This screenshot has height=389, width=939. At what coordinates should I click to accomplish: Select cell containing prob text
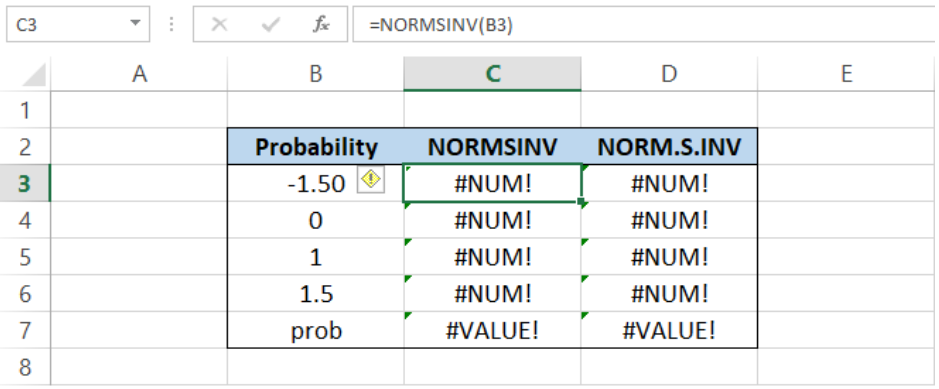point(316,330)
